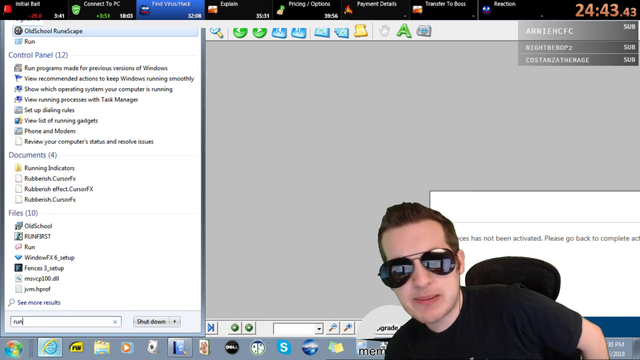Screen dimensions: 640x360
Task: Select the Payment Details split tab
Action: tap(375, 10)
